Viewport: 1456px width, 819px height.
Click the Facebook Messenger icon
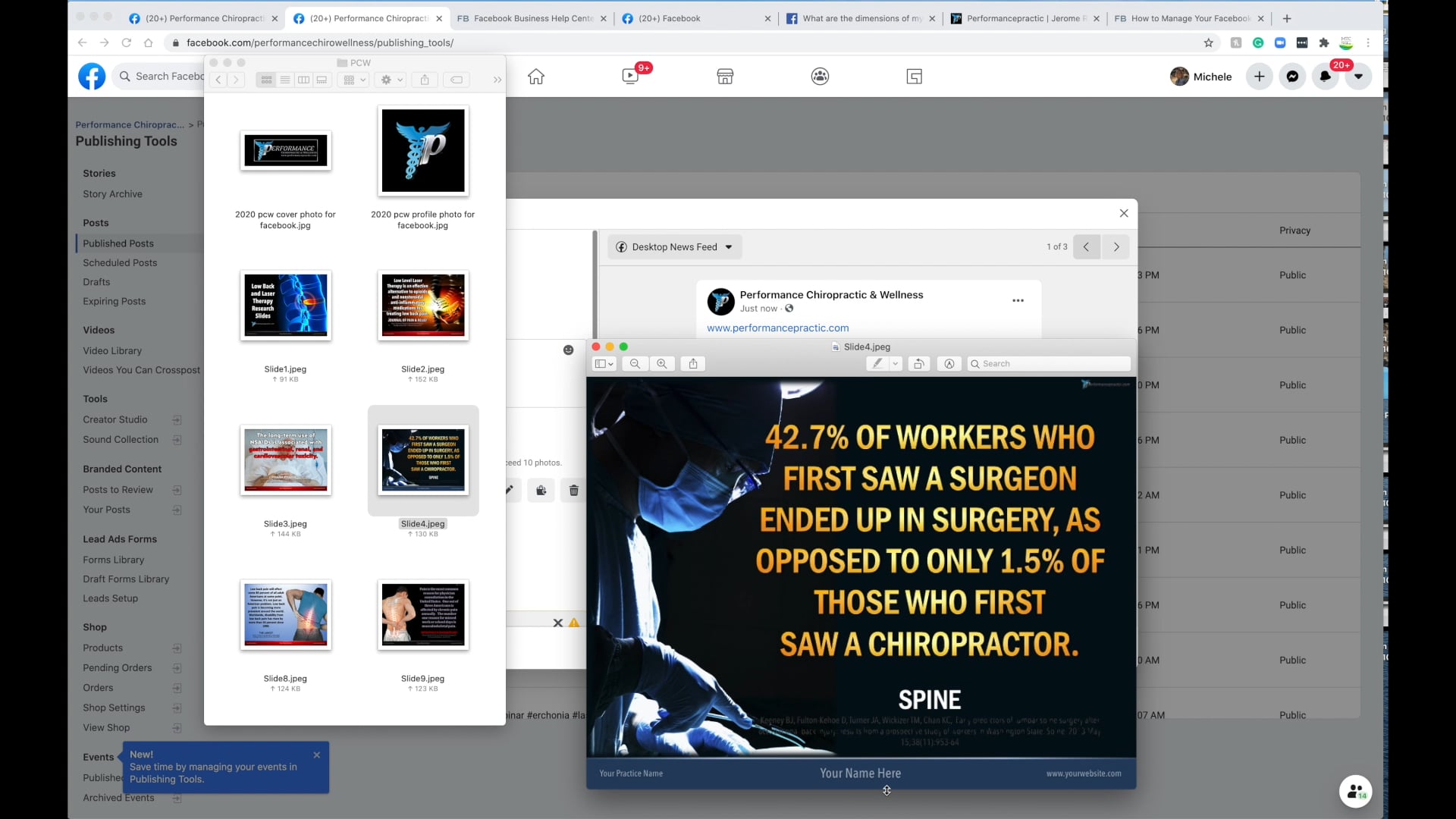(1291, 77)
